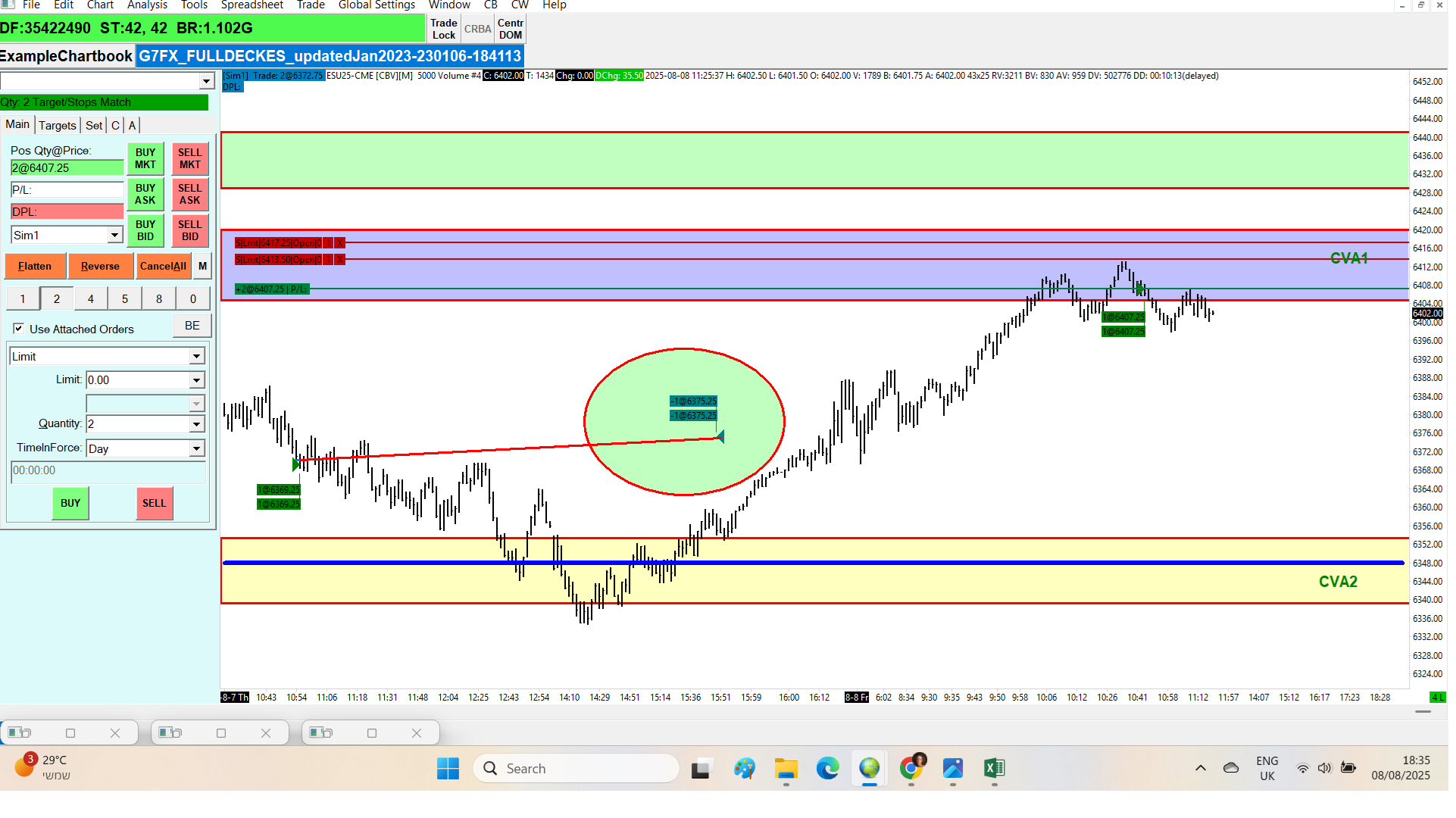
Task: Switch to the Targets tab
Action: (58, 126)
